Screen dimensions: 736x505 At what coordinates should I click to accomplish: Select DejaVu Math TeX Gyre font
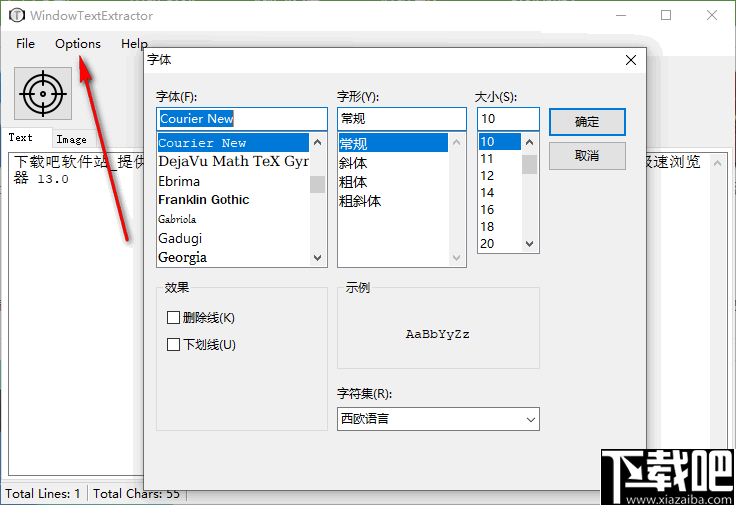point(233,161)
